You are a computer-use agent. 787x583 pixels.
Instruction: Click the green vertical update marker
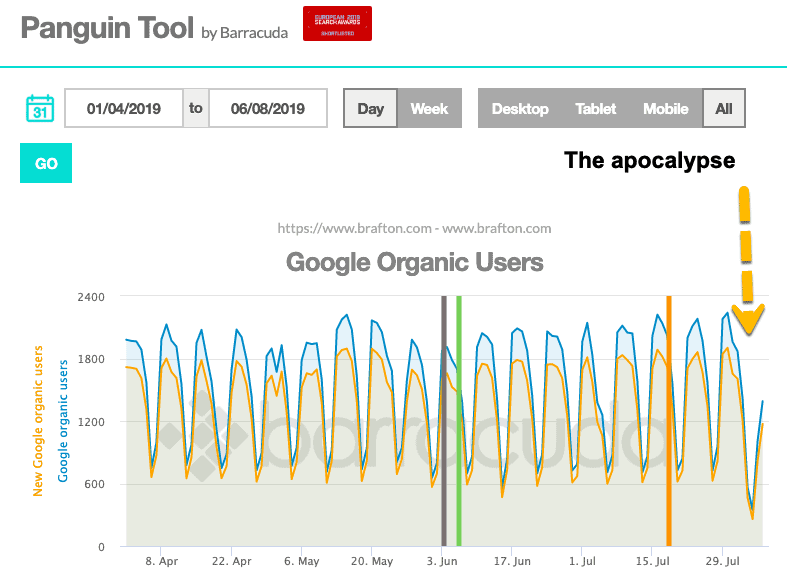[x=459, y=420]
